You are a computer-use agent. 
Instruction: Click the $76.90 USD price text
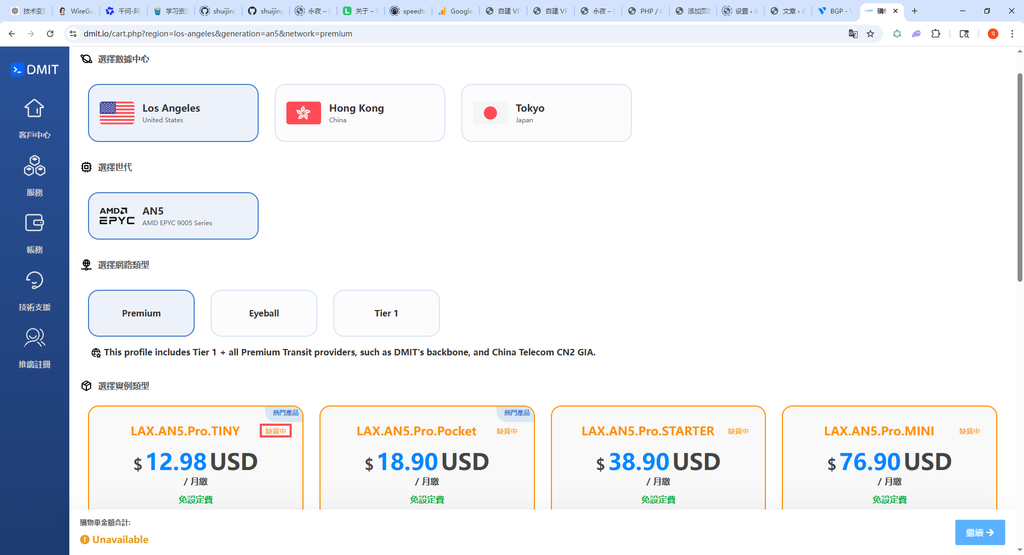coord(890,462)
